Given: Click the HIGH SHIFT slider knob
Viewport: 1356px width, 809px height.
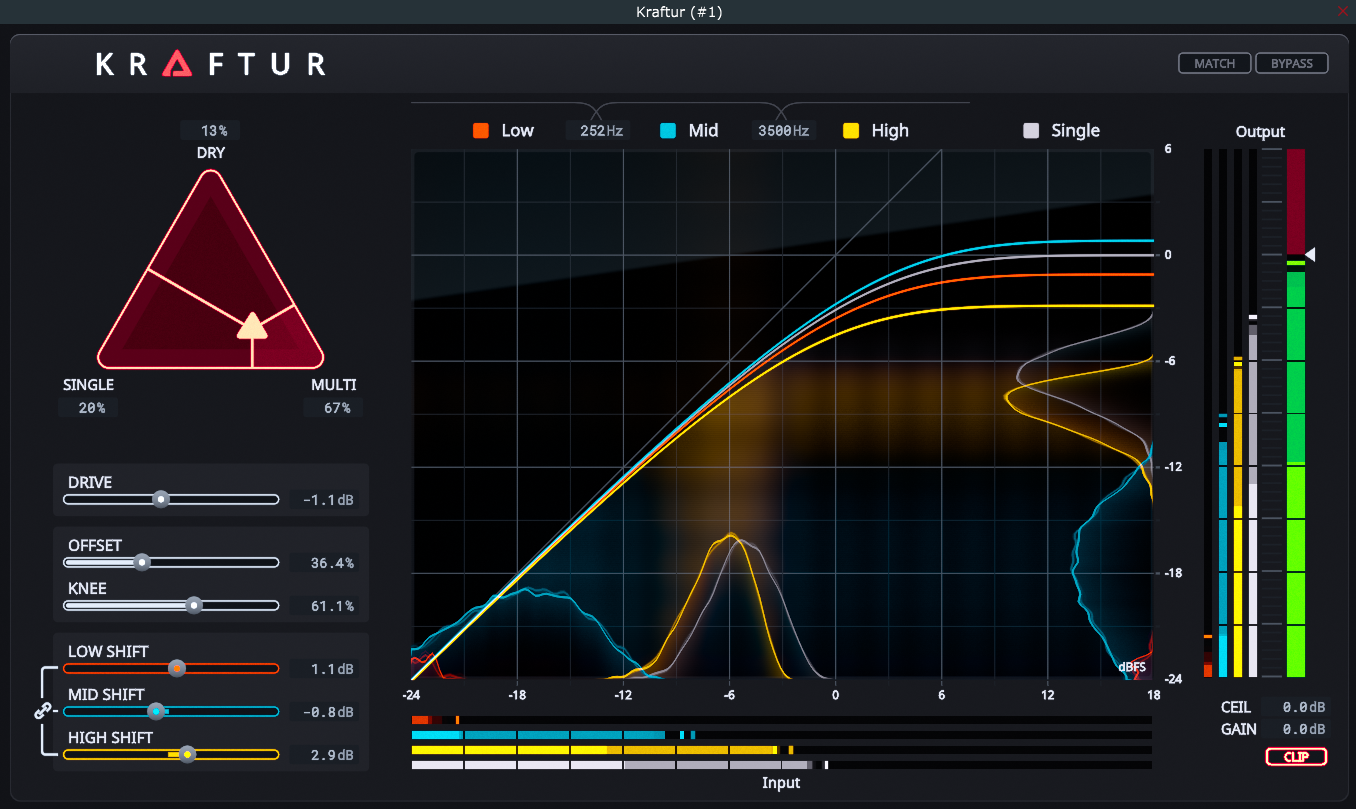Looking at the screenshot, I should pyautogui.click(x=186, y=754).
